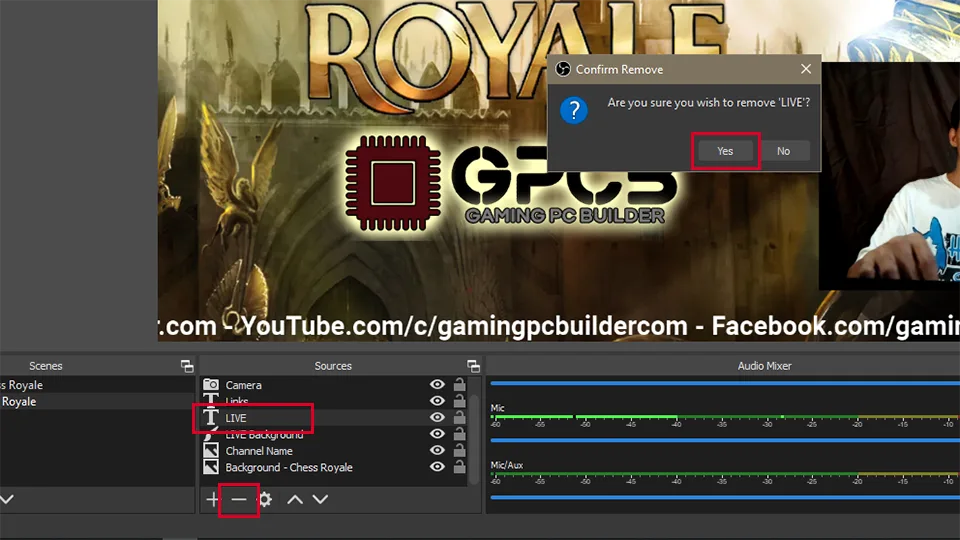This screenshot has width=960, height=540.
Task: Hide Background - Chess Royale source
Action: coord(437,467)
